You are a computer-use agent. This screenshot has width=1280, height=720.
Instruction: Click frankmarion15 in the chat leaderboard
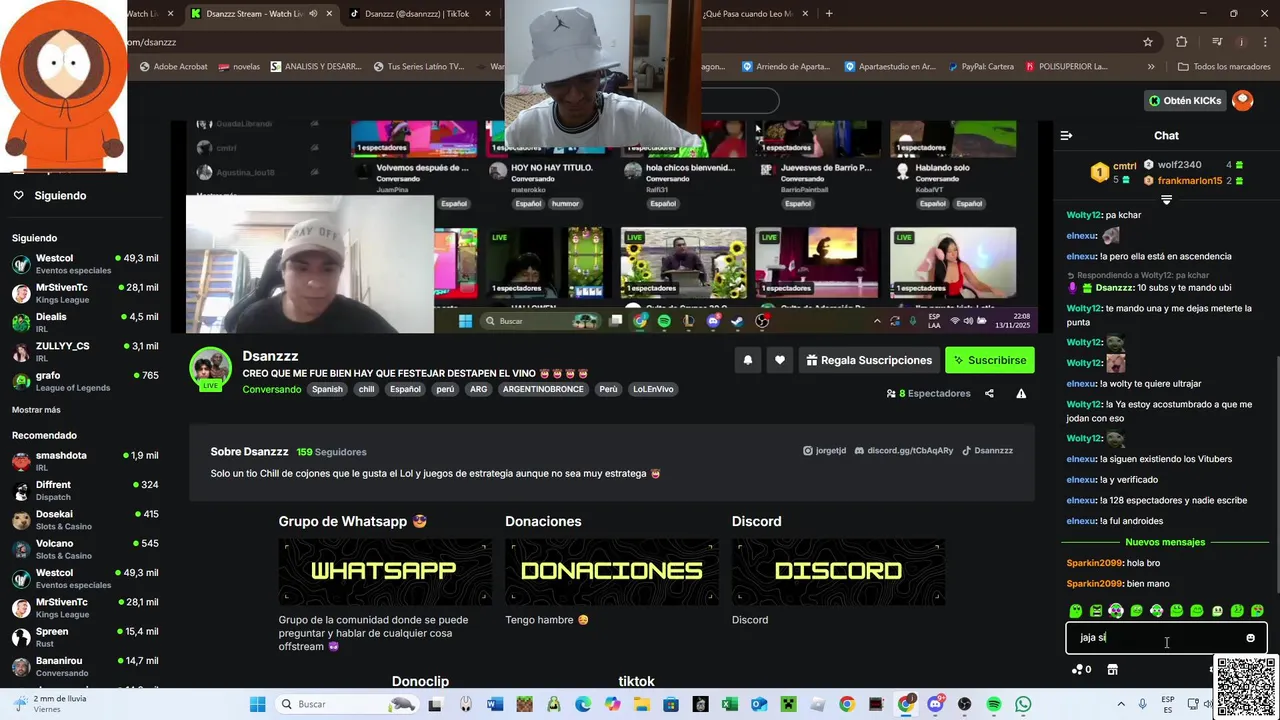click(1190, 181)
